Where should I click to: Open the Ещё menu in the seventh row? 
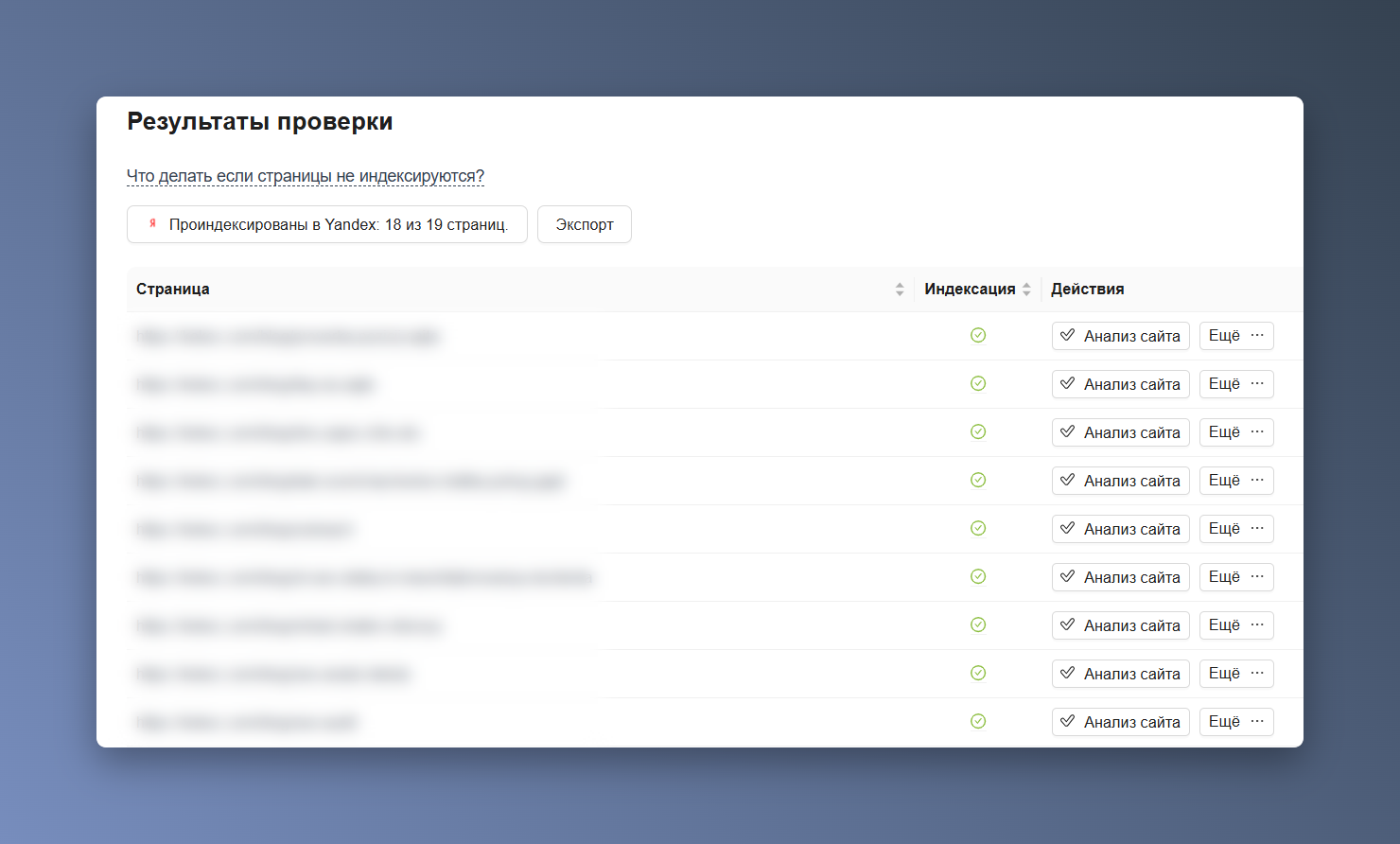[1236, 625]
